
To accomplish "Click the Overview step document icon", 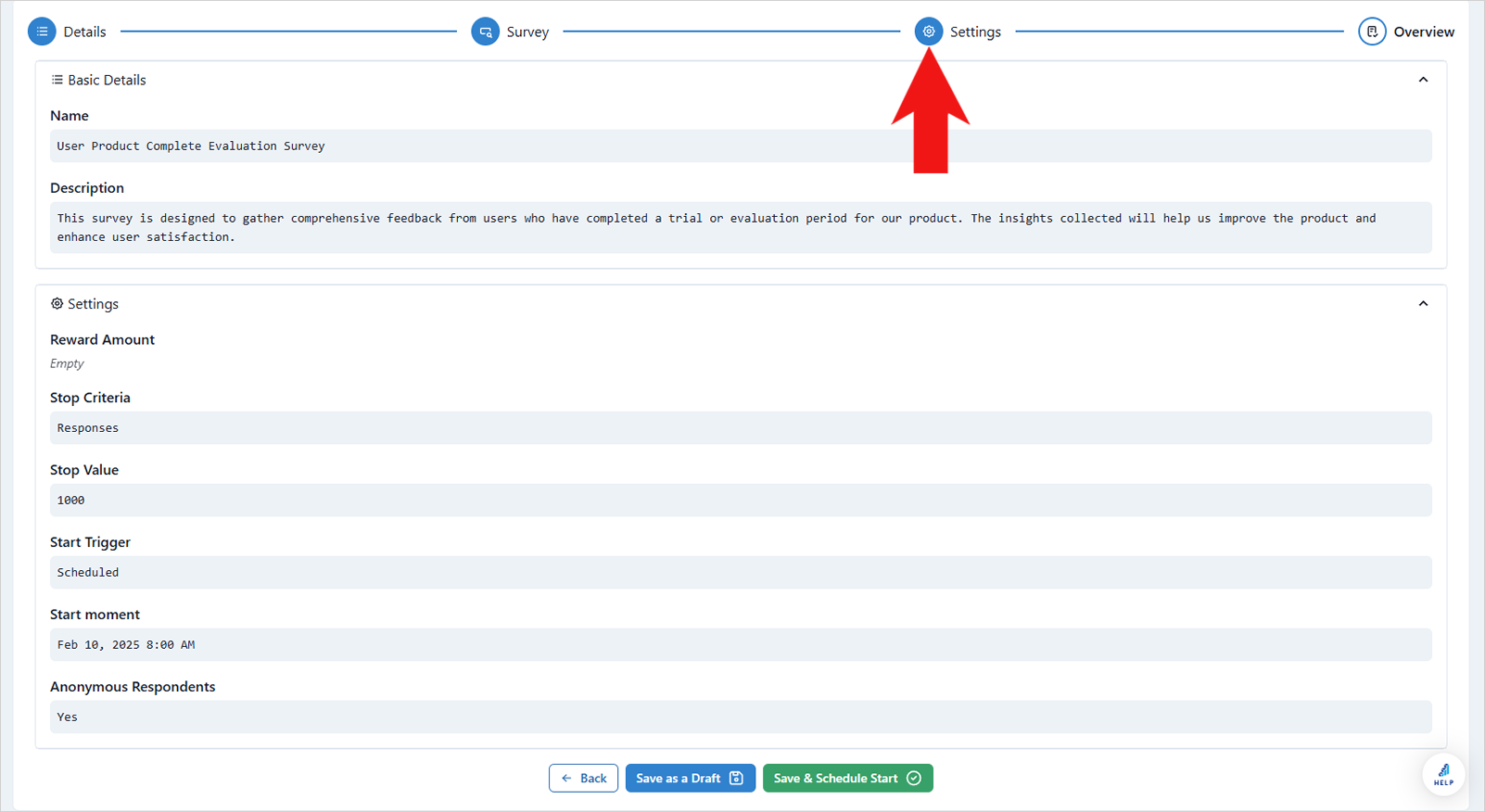I will (1372, 32).
